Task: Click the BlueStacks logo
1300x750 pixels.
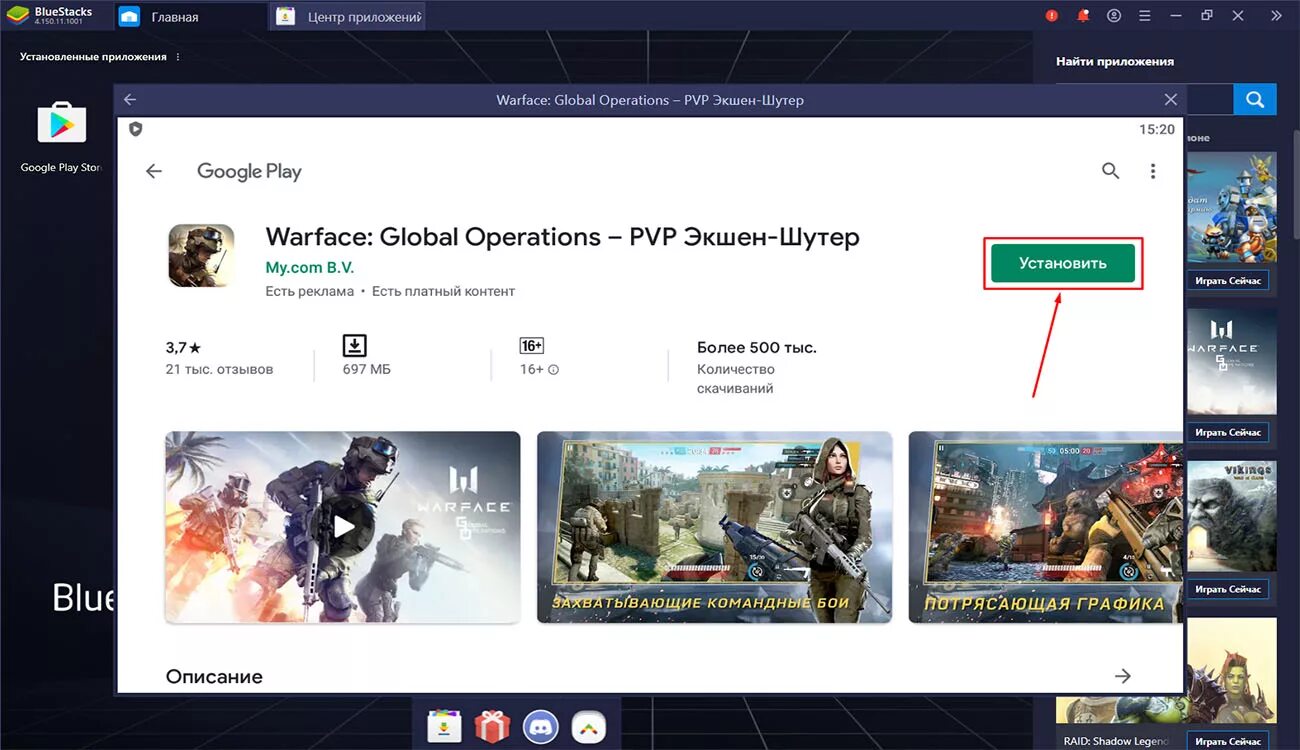Action: (x=18, y=16)
